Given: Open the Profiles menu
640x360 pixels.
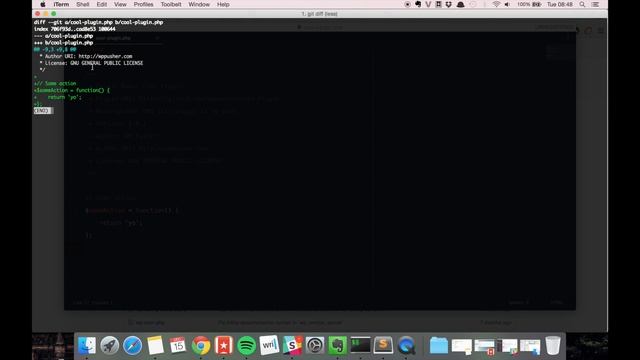Looking at the screenshot, I should pos(143,4).
